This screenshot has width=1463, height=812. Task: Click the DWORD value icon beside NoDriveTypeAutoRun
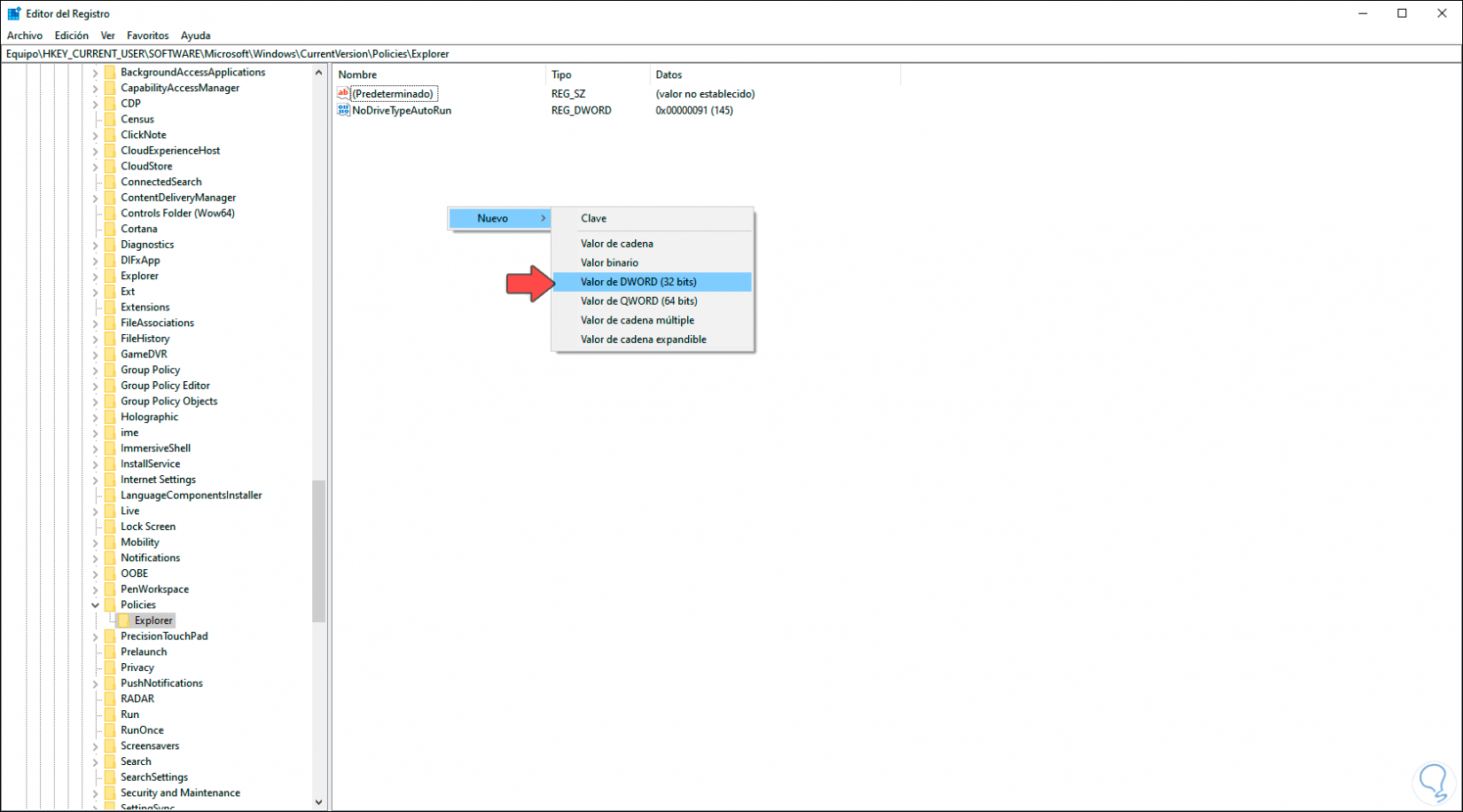[x=344, y=110]
